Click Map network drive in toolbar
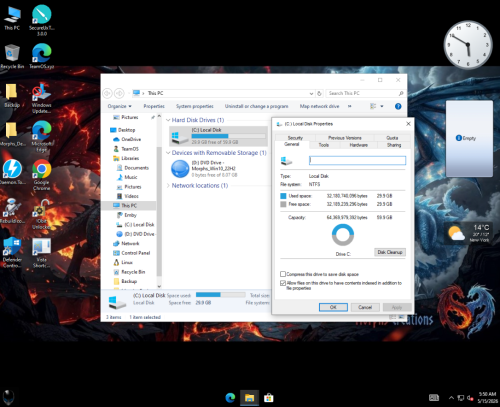 [319, 106]
